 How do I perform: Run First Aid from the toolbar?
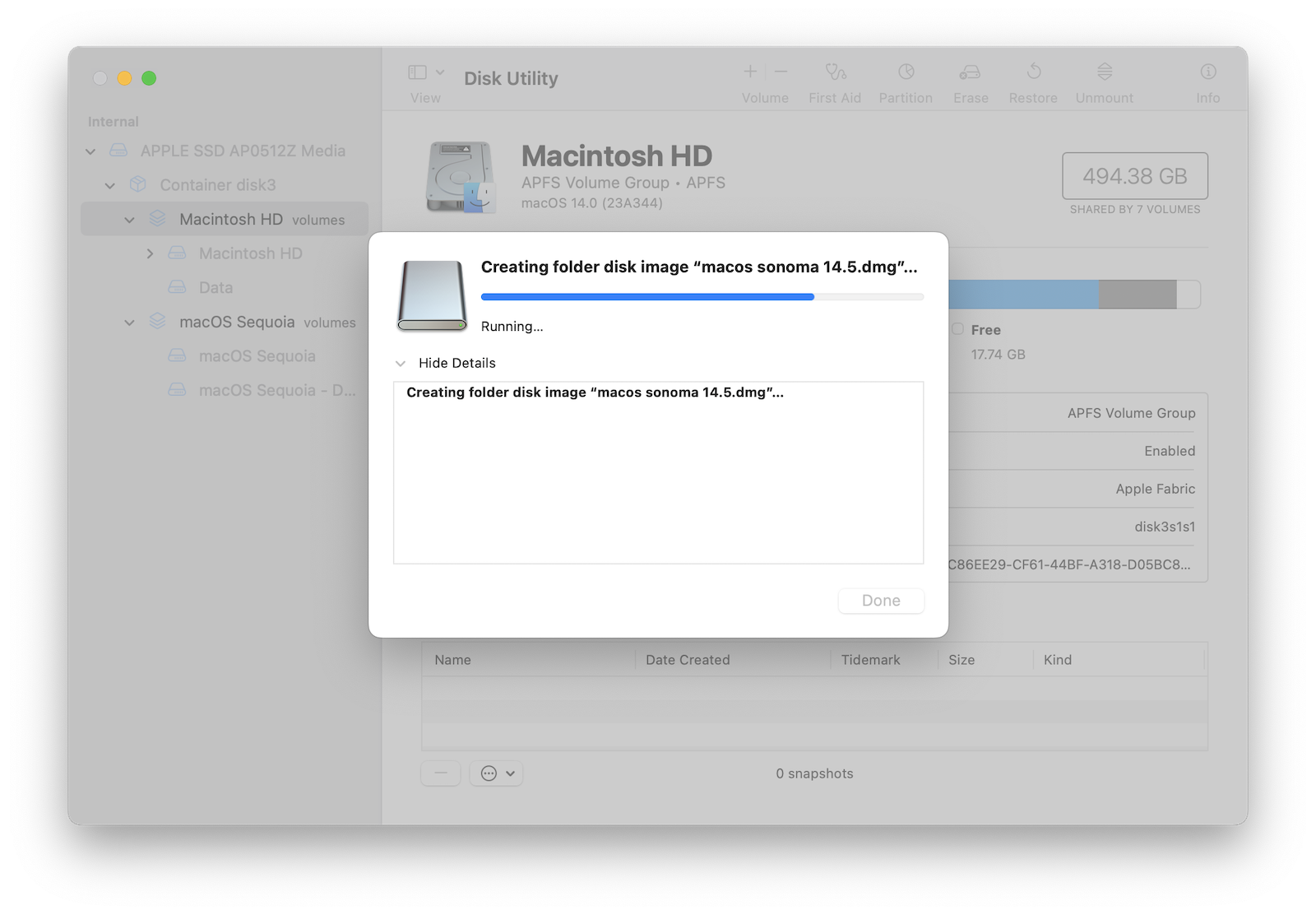tap(836, 72)
